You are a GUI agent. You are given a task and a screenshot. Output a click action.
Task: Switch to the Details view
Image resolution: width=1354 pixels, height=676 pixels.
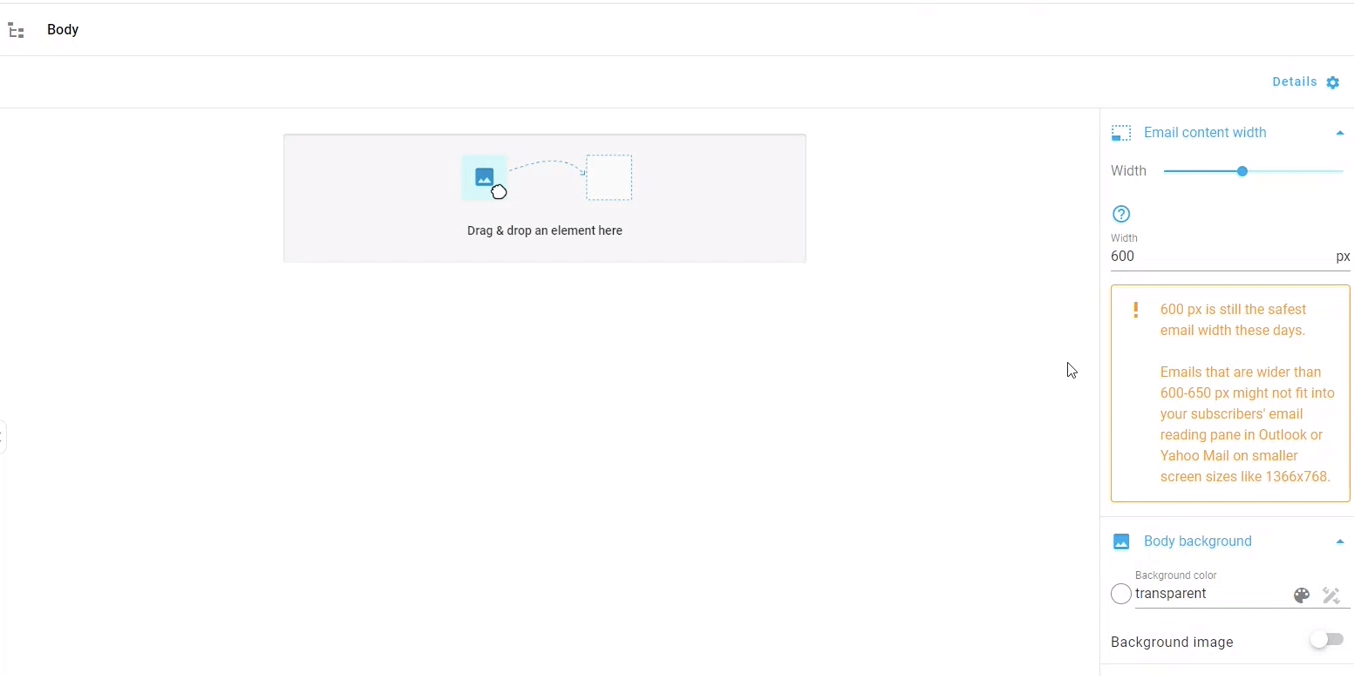tap(1294, 81)
